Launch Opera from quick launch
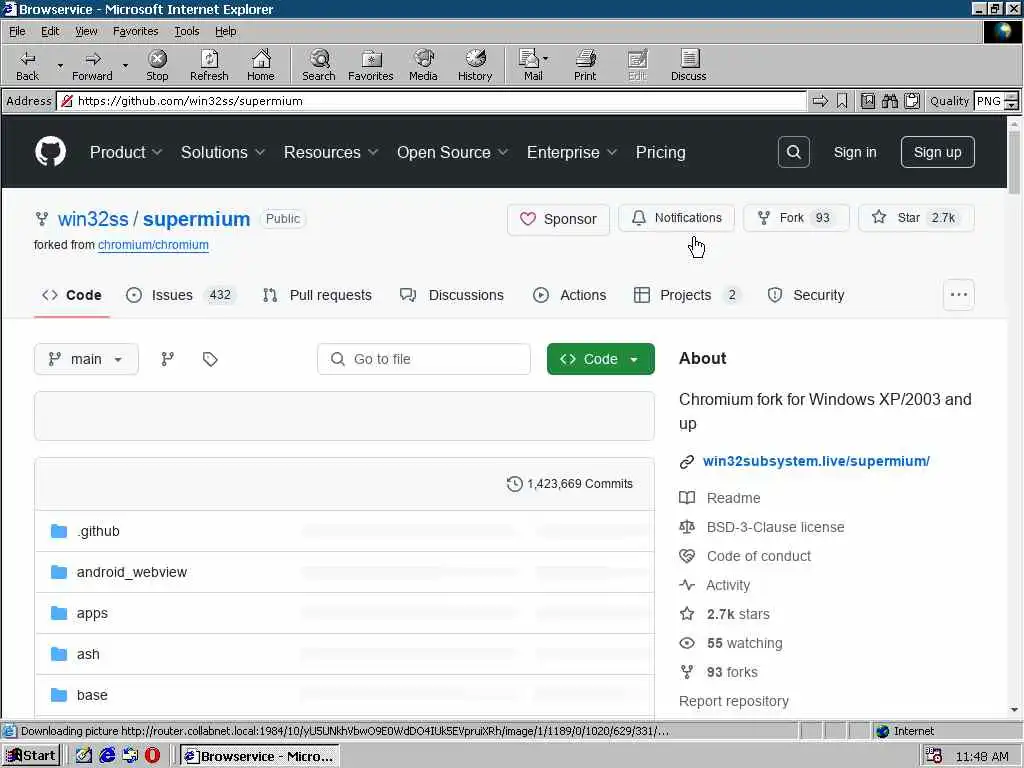Image resolution: width=1024 pixels, height=768 pixels. pos(152,756)
